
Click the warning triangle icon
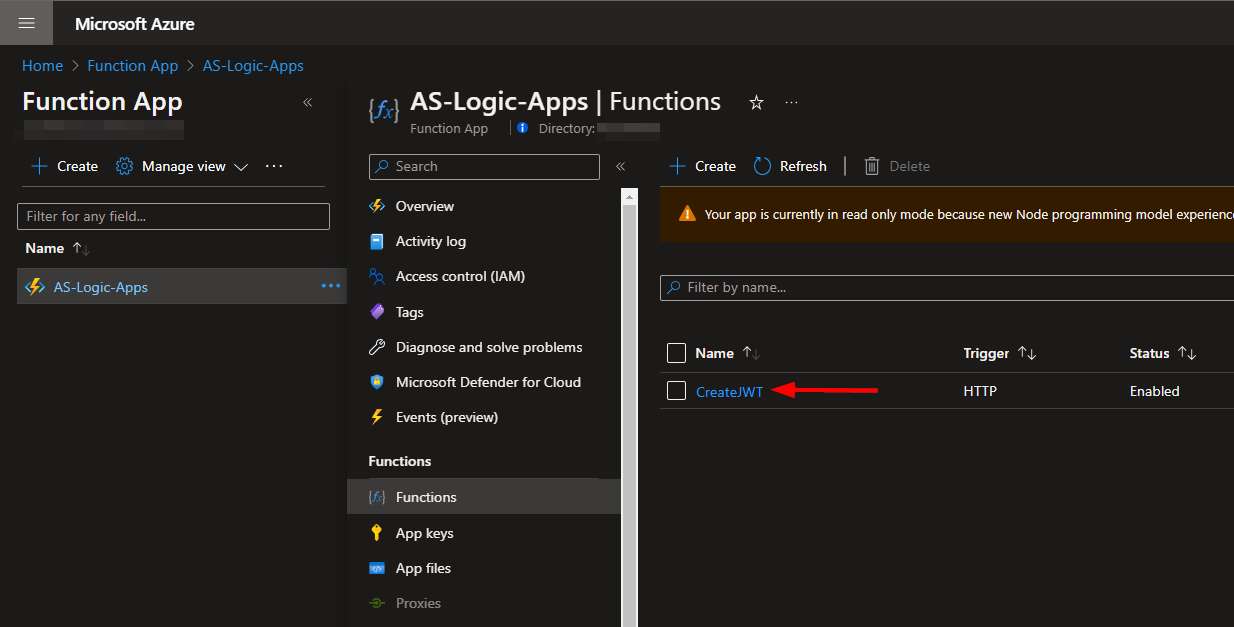[687, 213]
